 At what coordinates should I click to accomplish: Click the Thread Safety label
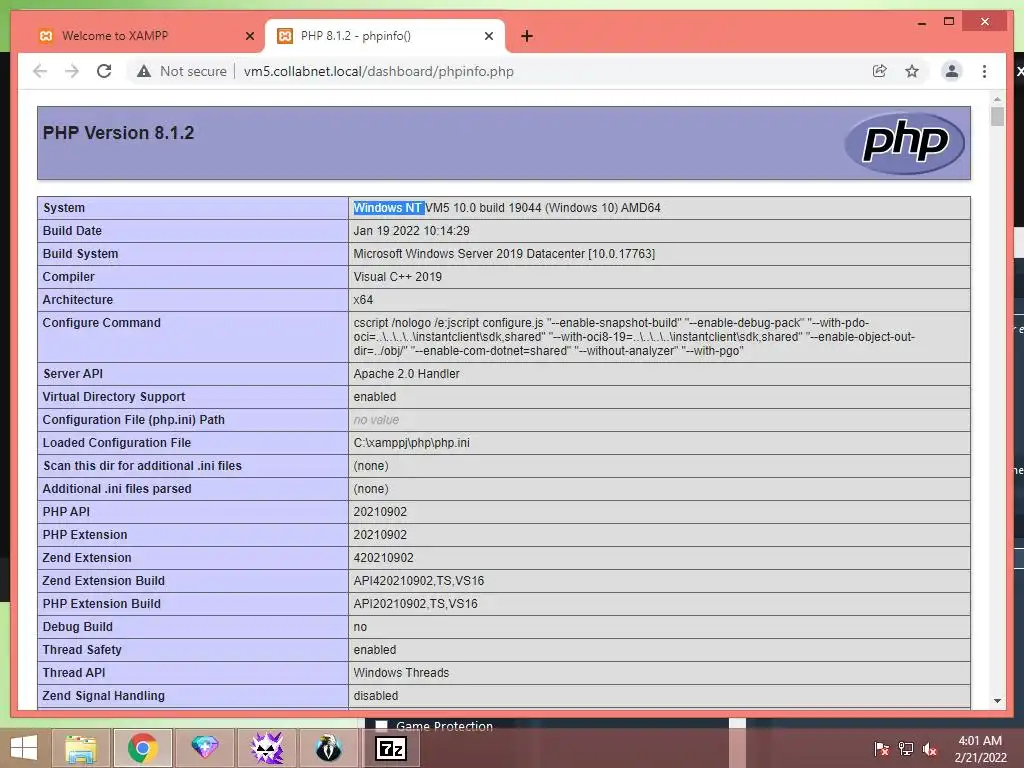pyautogui.click(x=82, y=649)
